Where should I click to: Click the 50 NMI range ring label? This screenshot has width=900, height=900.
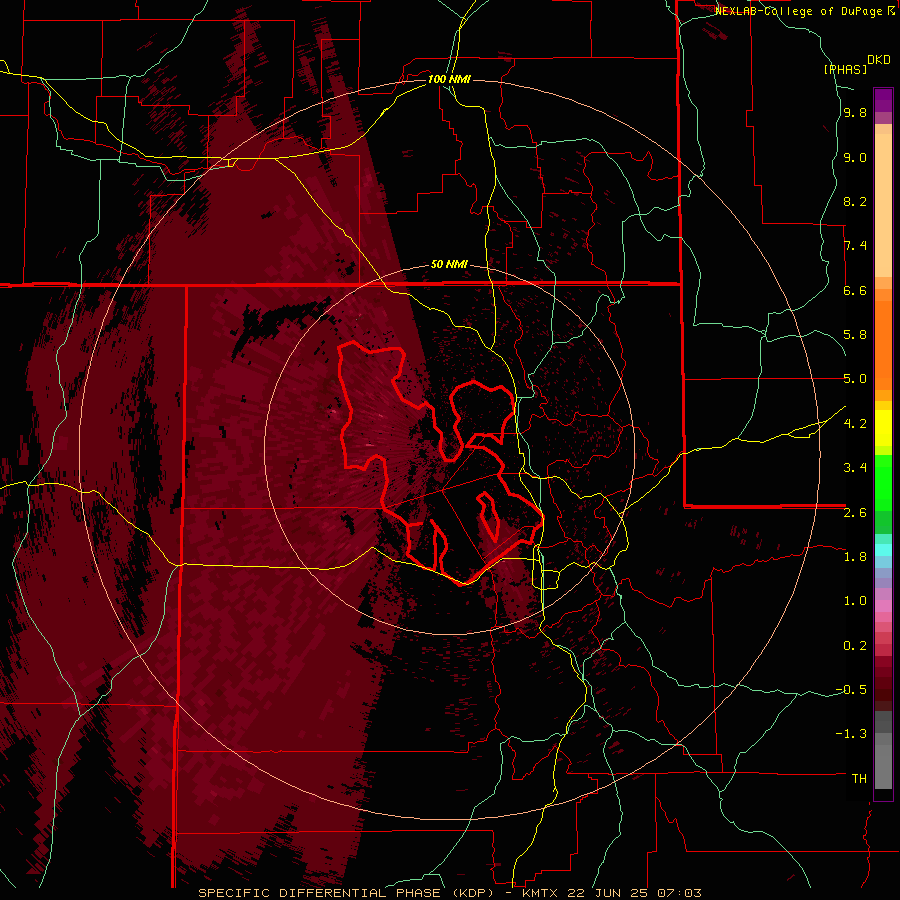(x=449, y=264)
